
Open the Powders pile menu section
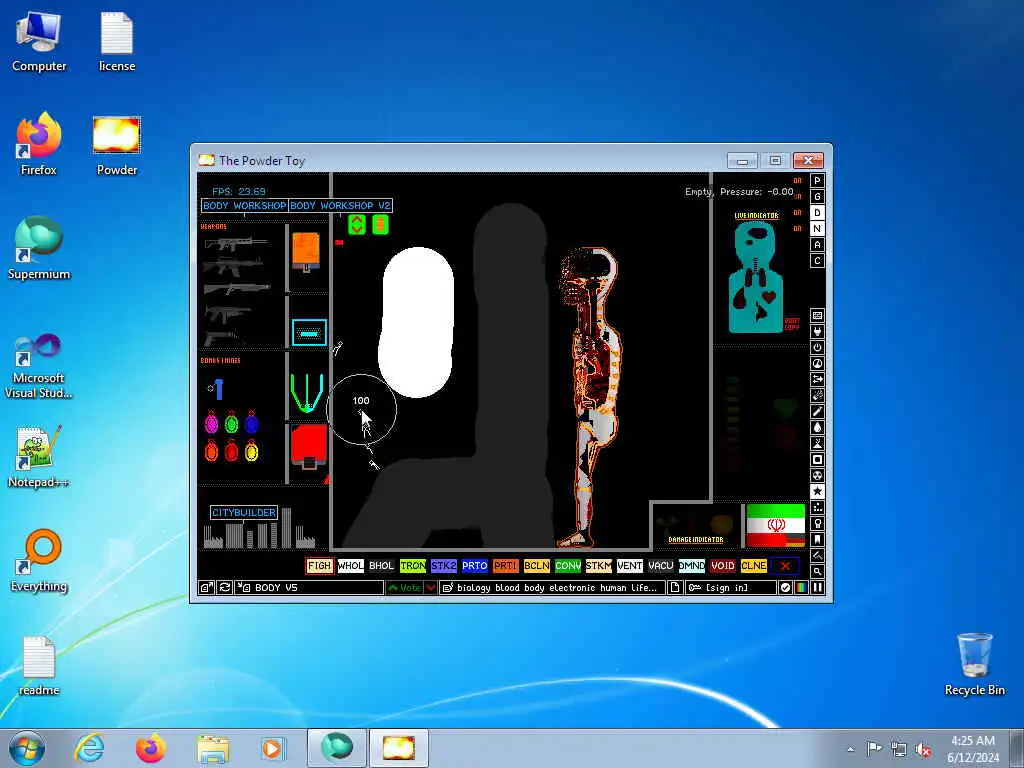[x=817, y=443]
